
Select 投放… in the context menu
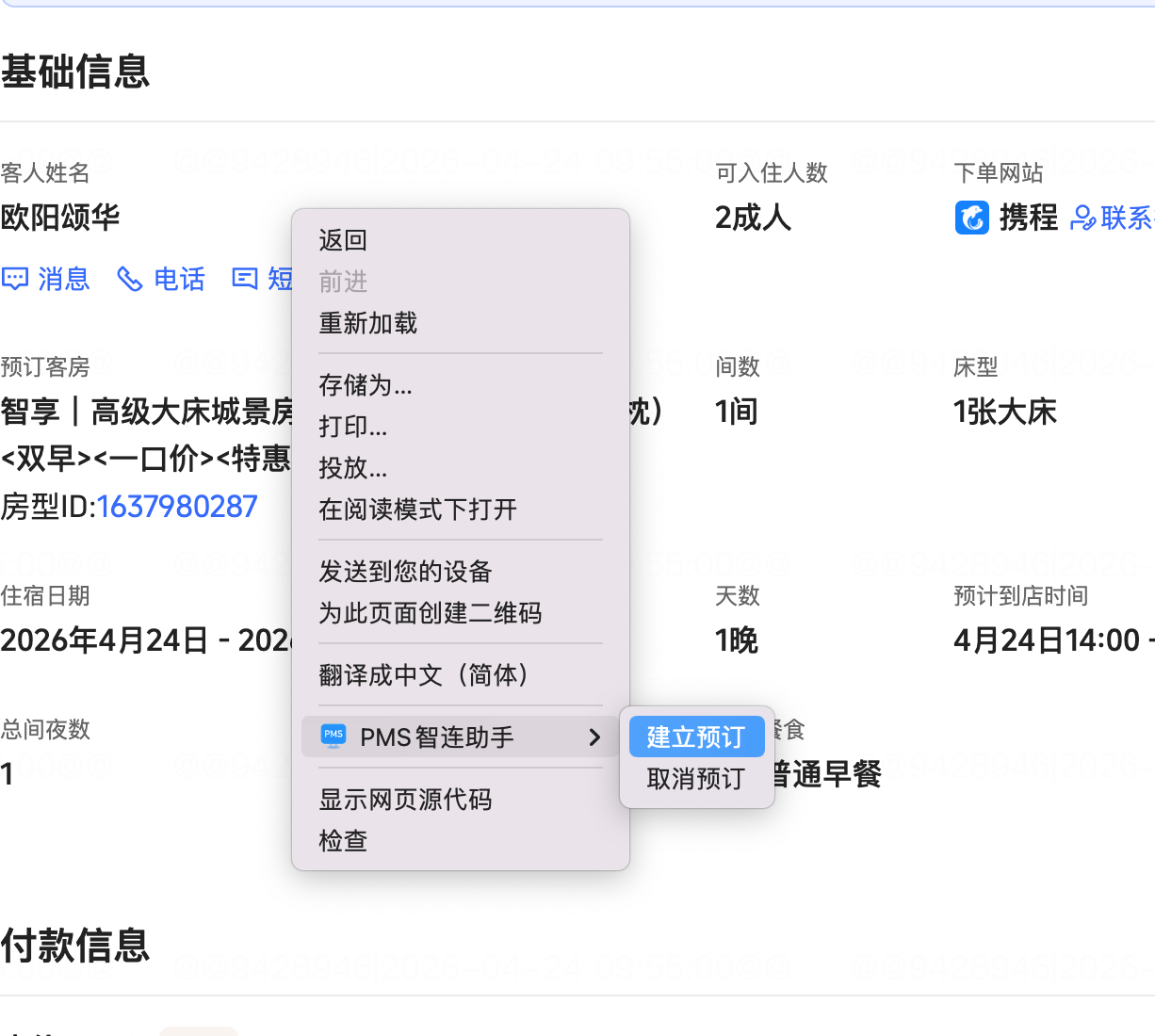click(353, 468)
